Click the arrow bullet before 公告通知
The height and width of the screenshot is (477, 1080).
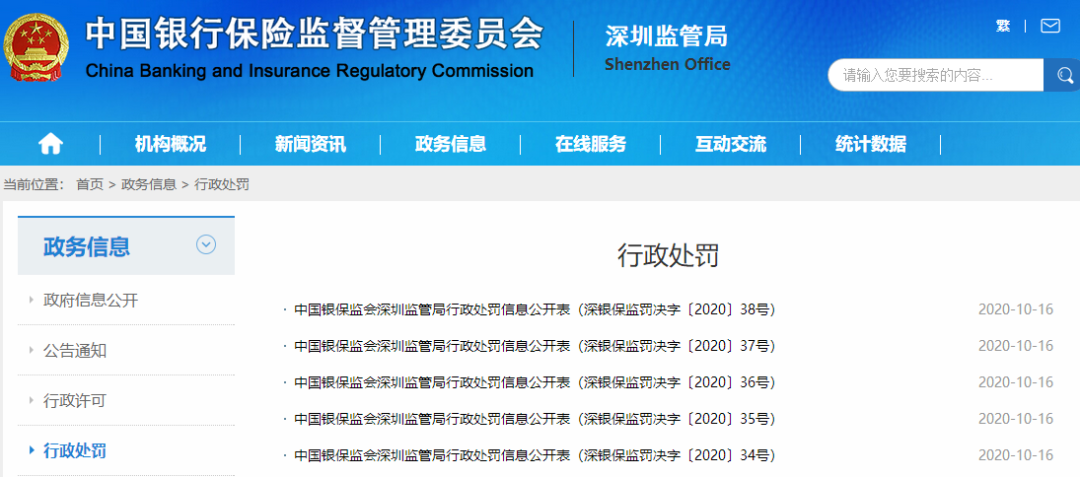(x=31, y=351)
